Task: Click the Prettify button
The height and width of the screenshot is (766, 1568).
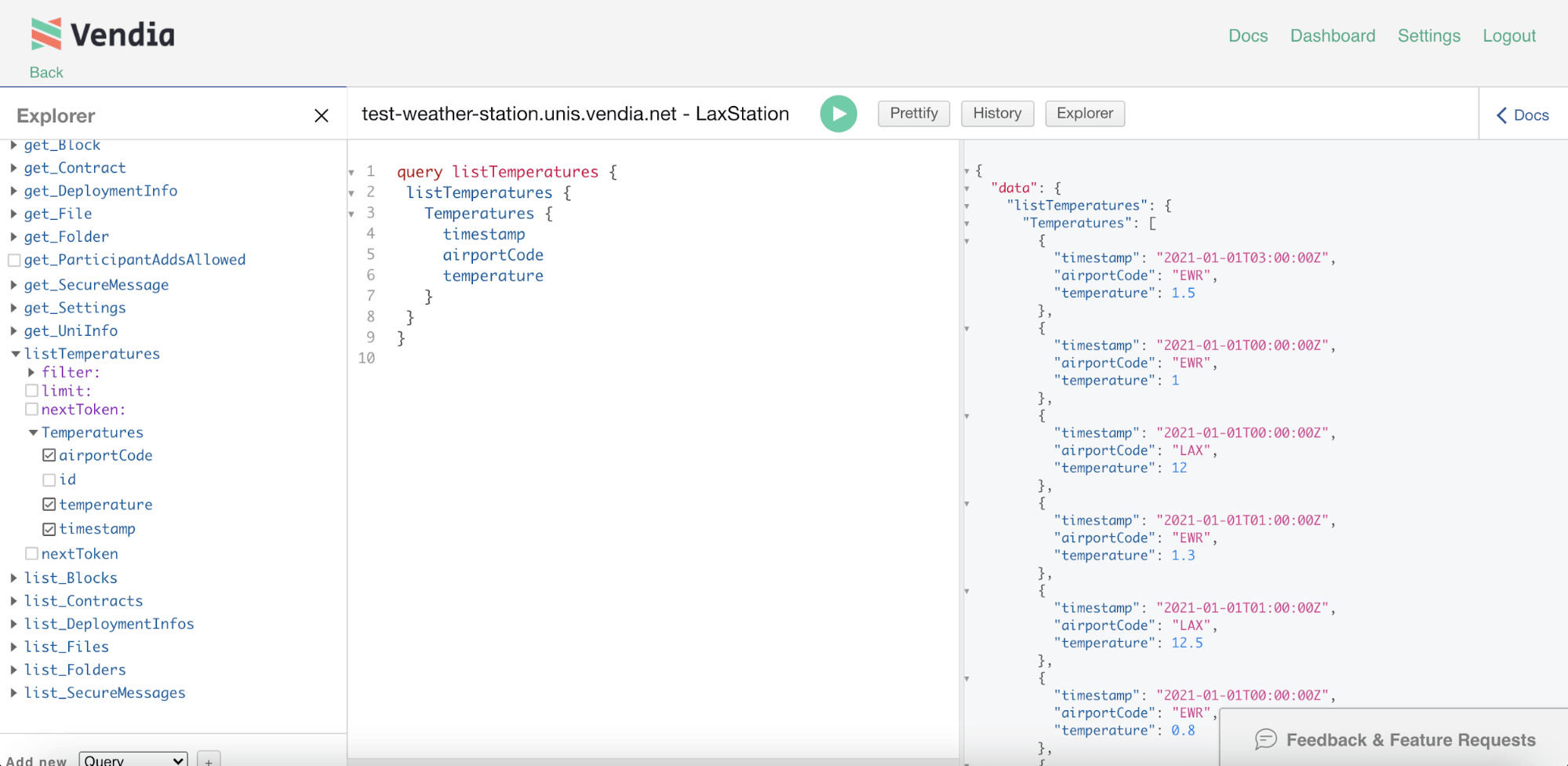Action: pos(914,114)
